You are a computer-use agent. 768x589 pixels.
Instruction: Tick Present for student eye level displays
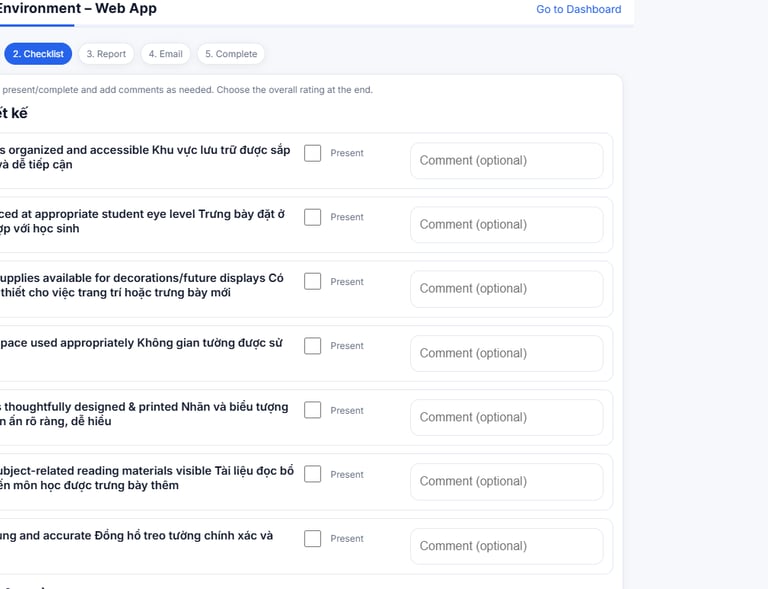[x=313, y=217]
